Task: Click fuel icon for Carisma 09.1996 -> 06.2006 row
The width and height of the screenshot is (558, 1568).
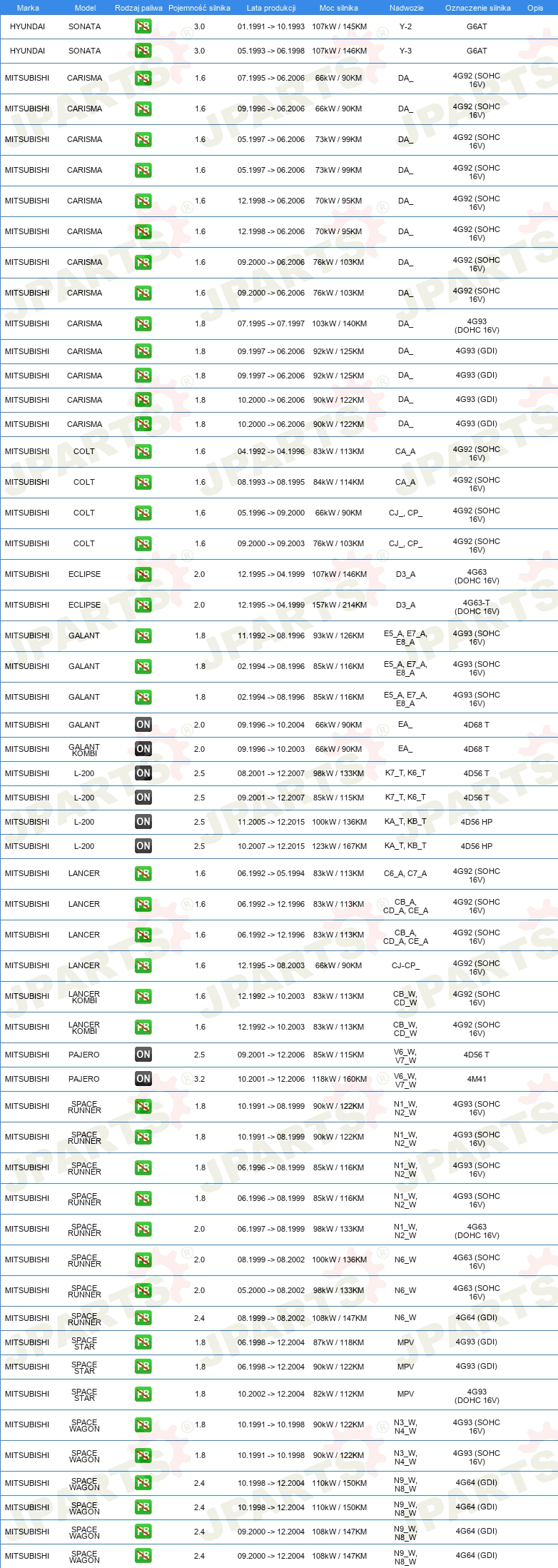Action: point(143,109)
